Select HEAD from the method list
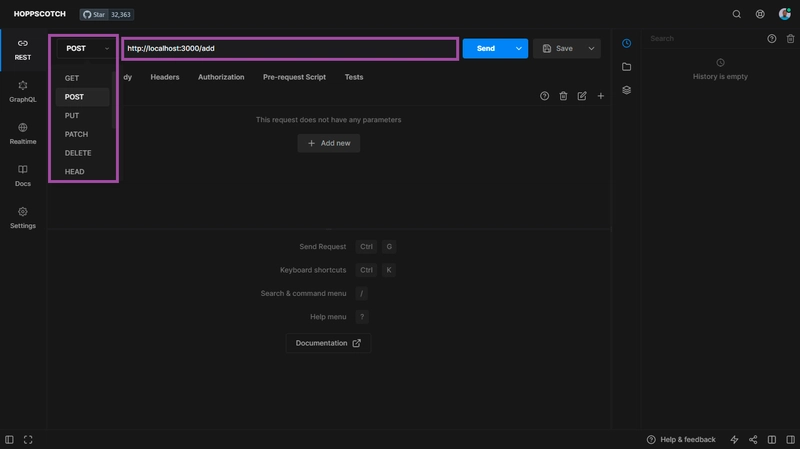 click(x=83, y=172)
